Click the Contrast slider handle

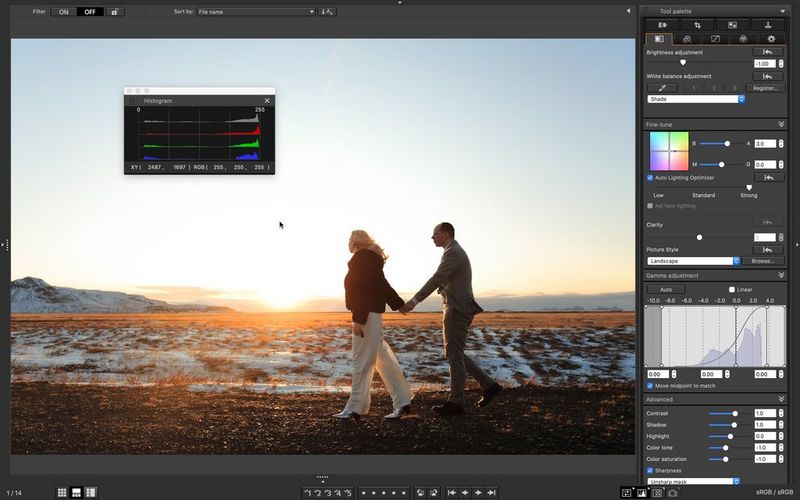735,413
